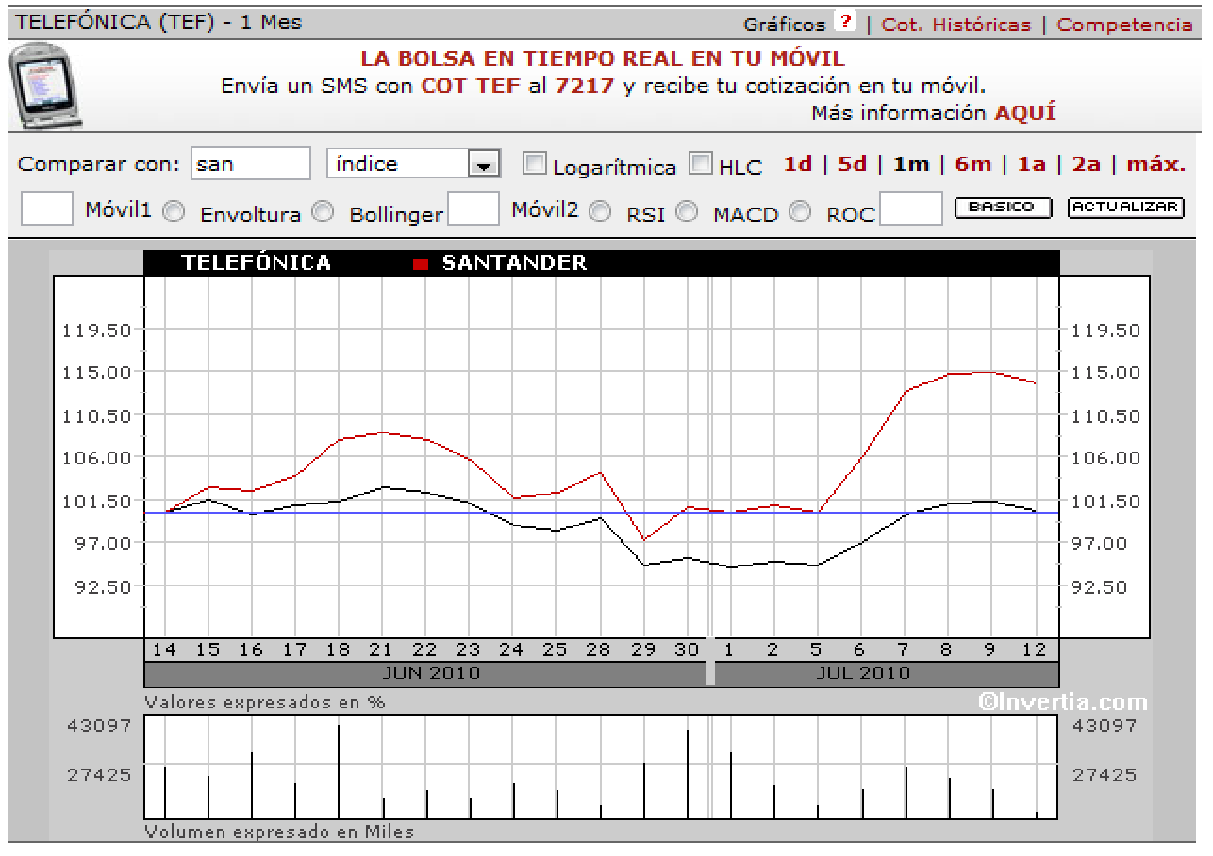Click the SANTANDER legend label
1213x856 pixels.
[x=514, y=263]
